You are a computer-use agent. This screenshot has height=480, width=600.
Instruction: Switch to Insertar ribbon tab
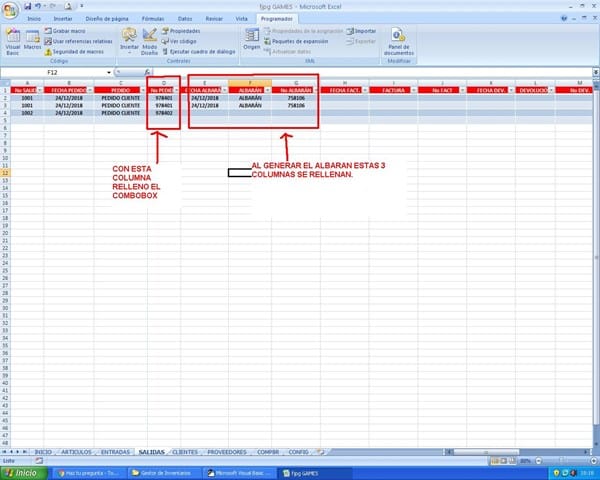[x=63, y=19]
